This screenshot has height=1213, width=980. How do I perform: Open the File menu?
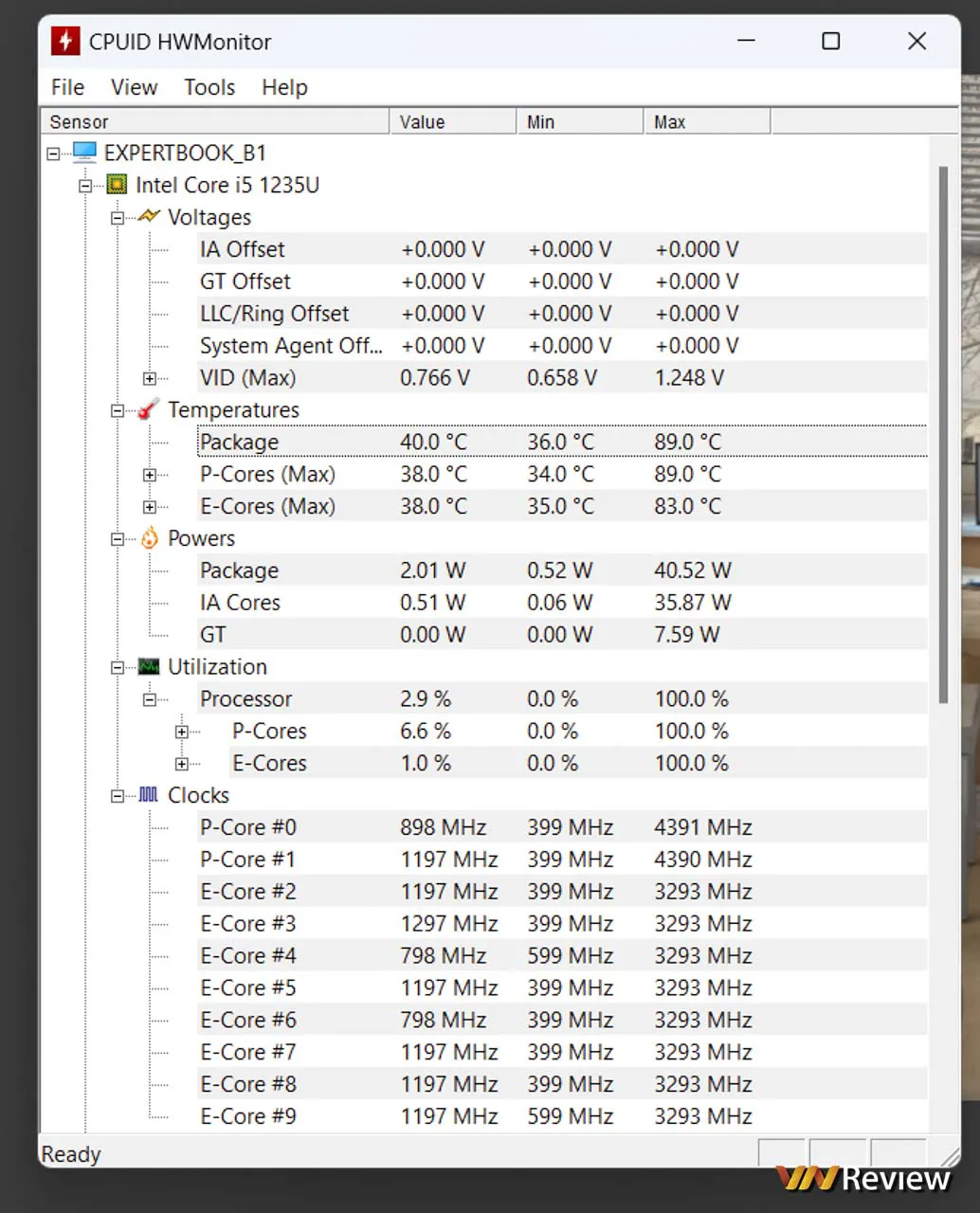[x=67, y=87]
